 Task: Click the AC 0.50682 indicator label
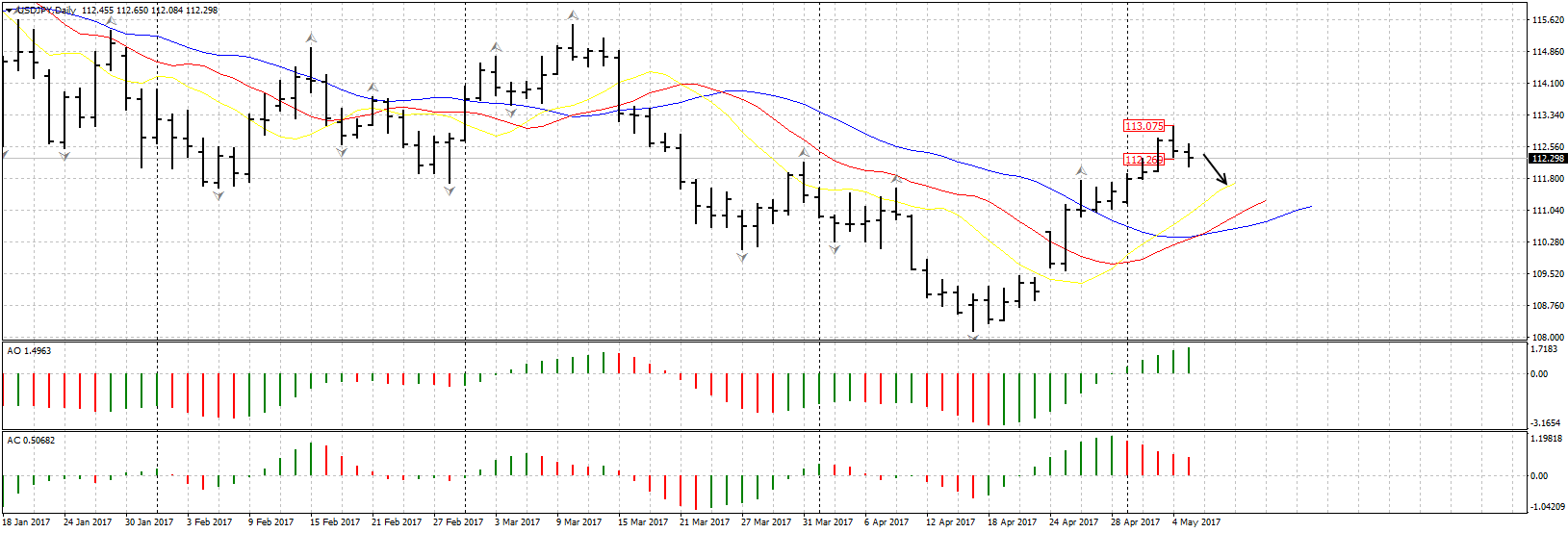click(31, 441)
